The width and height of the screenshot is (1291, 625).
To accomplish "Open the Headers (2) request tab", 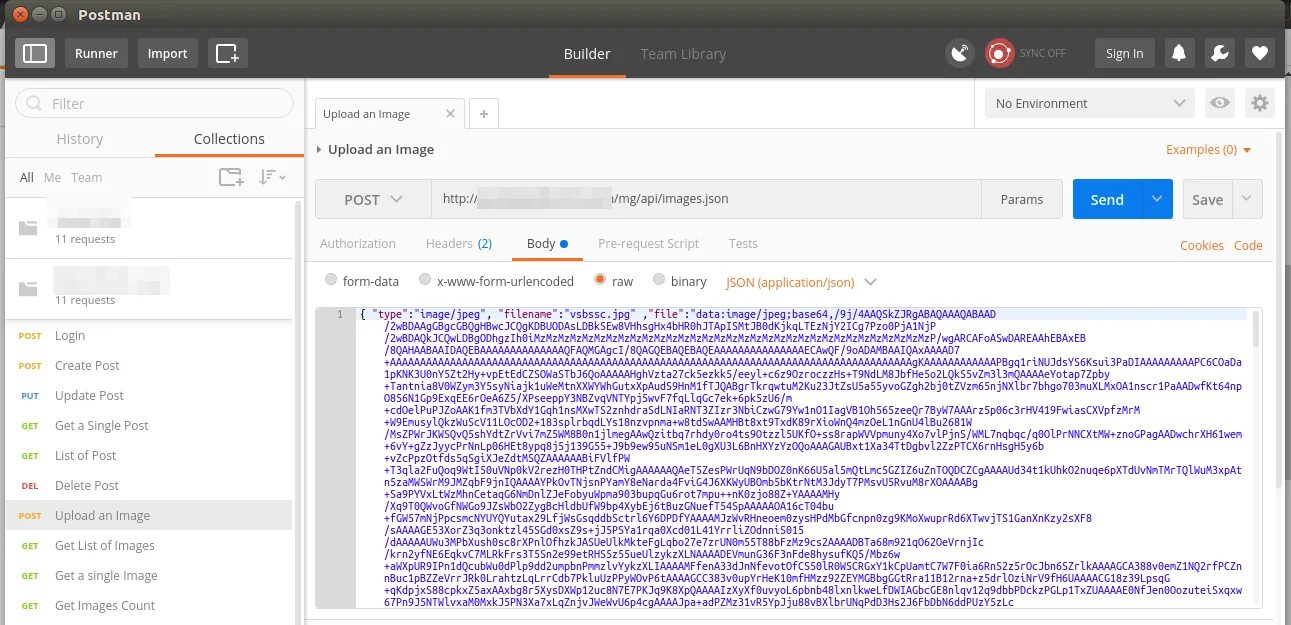I will [459, 243].
